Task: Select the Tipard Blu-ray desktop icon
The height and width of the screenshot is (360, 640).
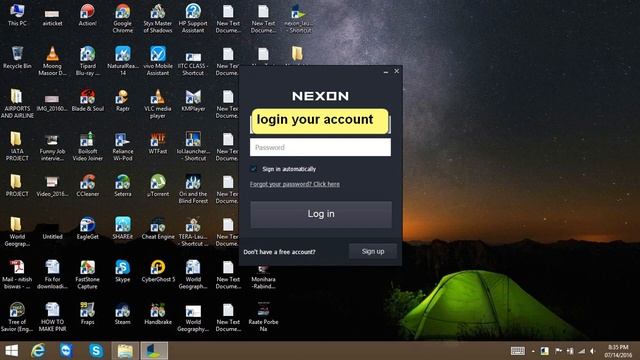Action: (87, 61)
